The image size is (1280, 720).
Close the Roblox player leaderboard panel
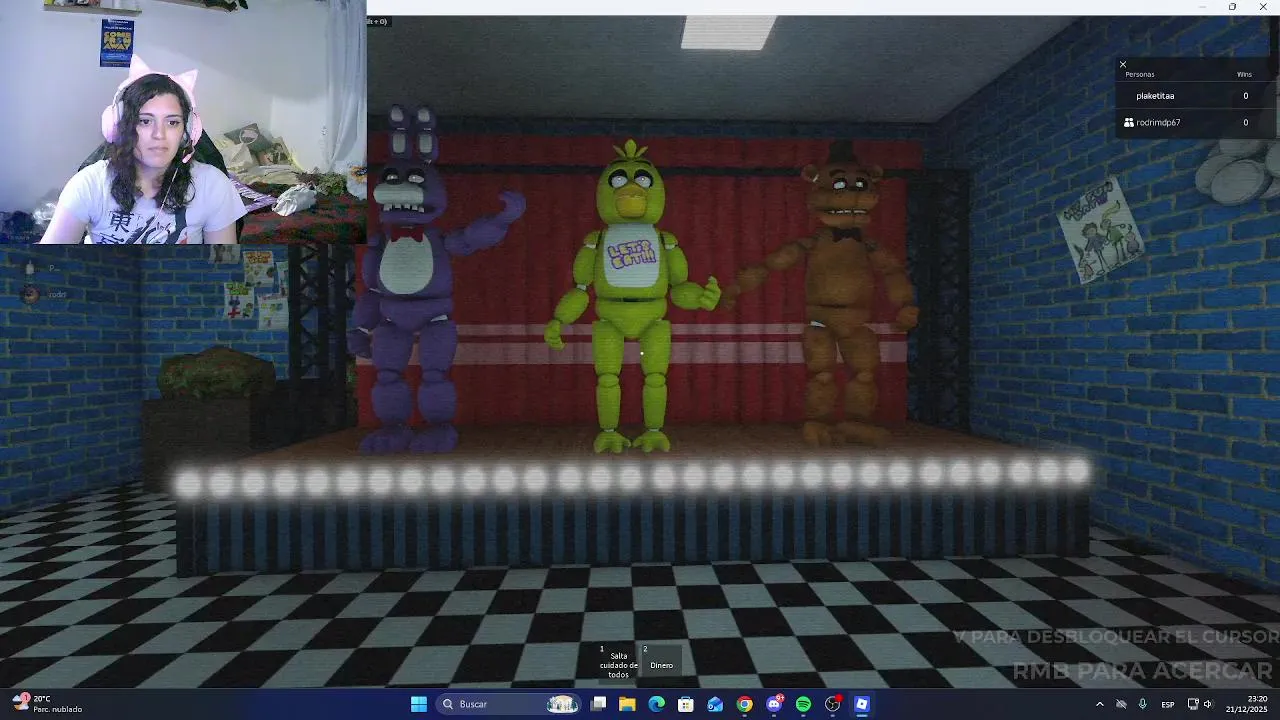[x=1122, y=64]
